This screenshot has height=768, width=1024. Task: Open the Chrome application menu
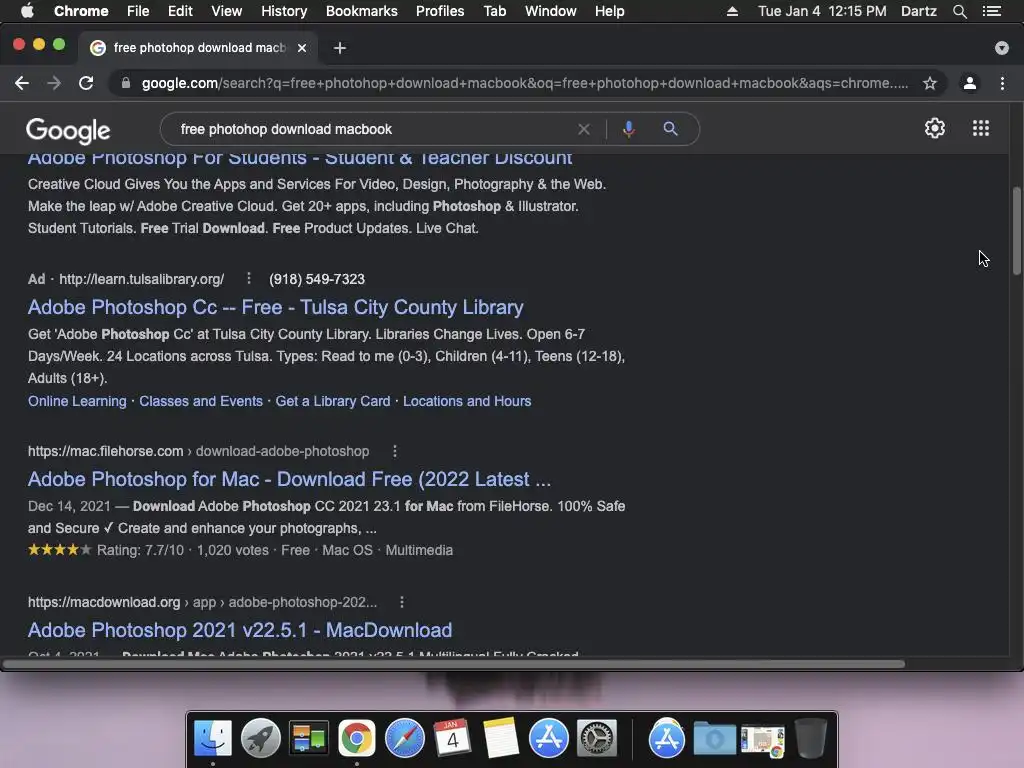81,11
